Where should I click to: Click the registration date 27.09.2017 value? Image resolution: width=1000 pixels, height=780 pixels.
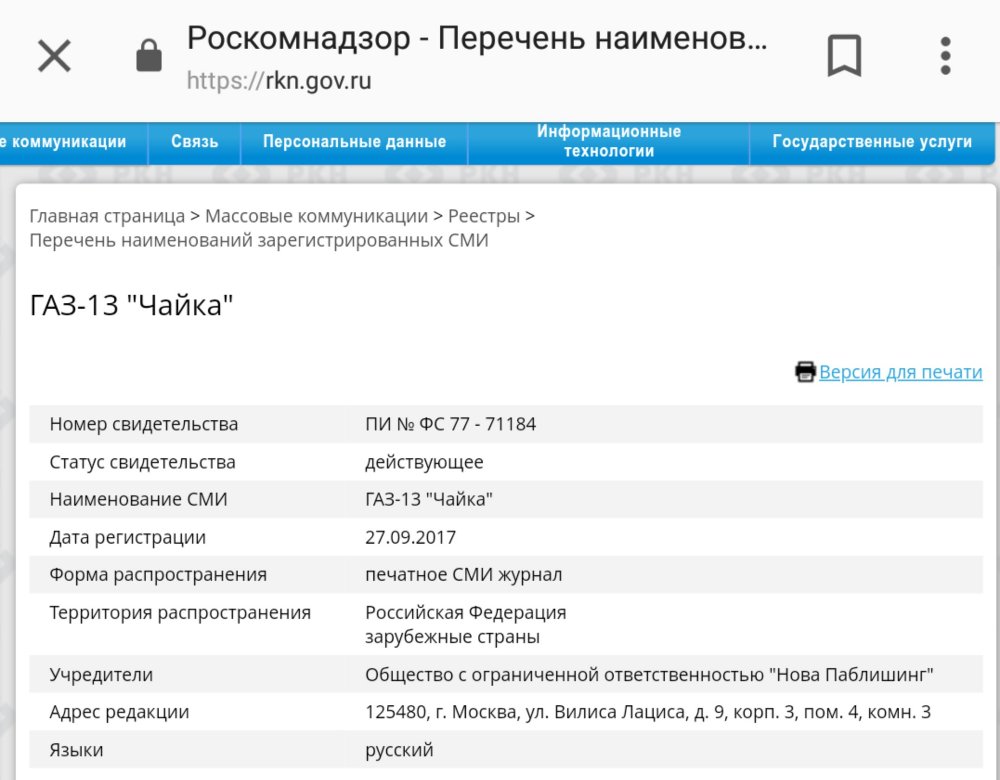(x=410, y=538)
